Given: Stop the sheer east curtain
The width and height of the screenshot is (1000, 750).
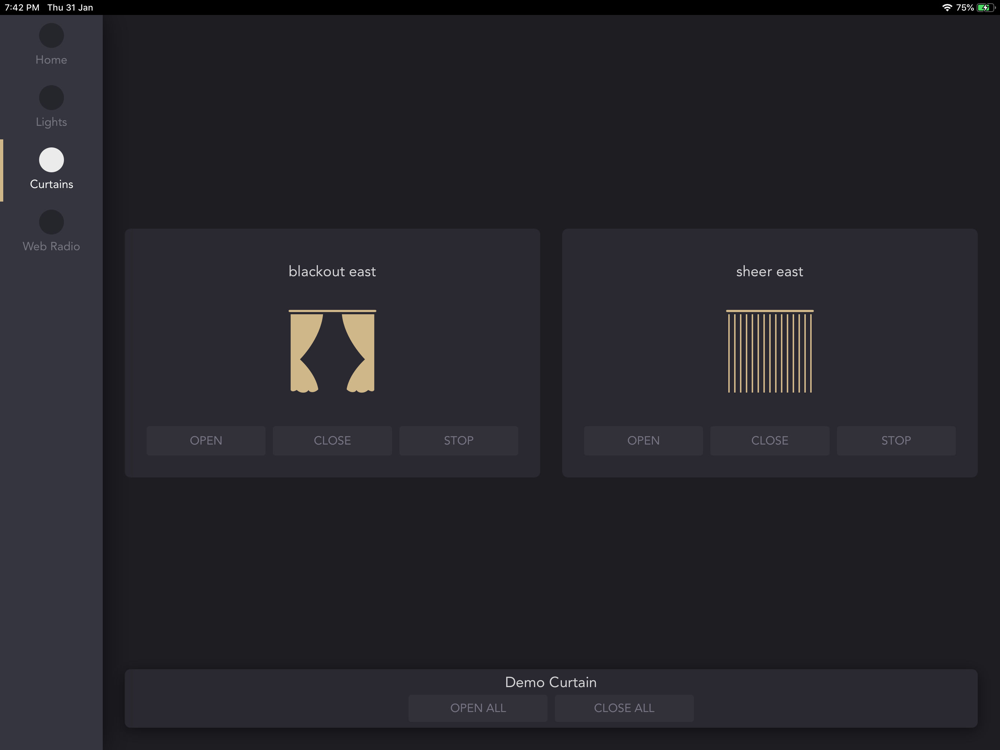Looking at the screenshot, I should click(896, 441).
